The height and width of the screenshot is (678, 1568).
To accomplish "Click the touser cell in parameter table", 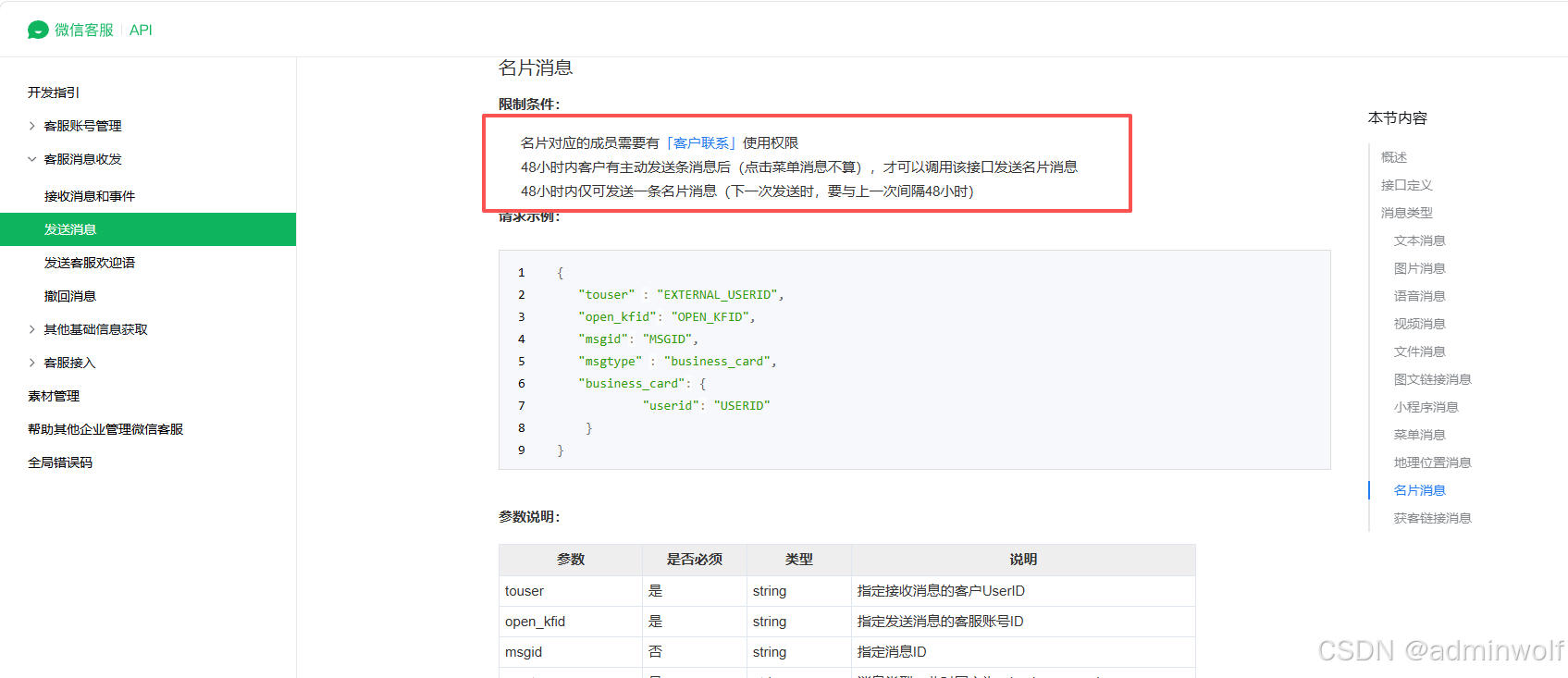I will 571,591.
